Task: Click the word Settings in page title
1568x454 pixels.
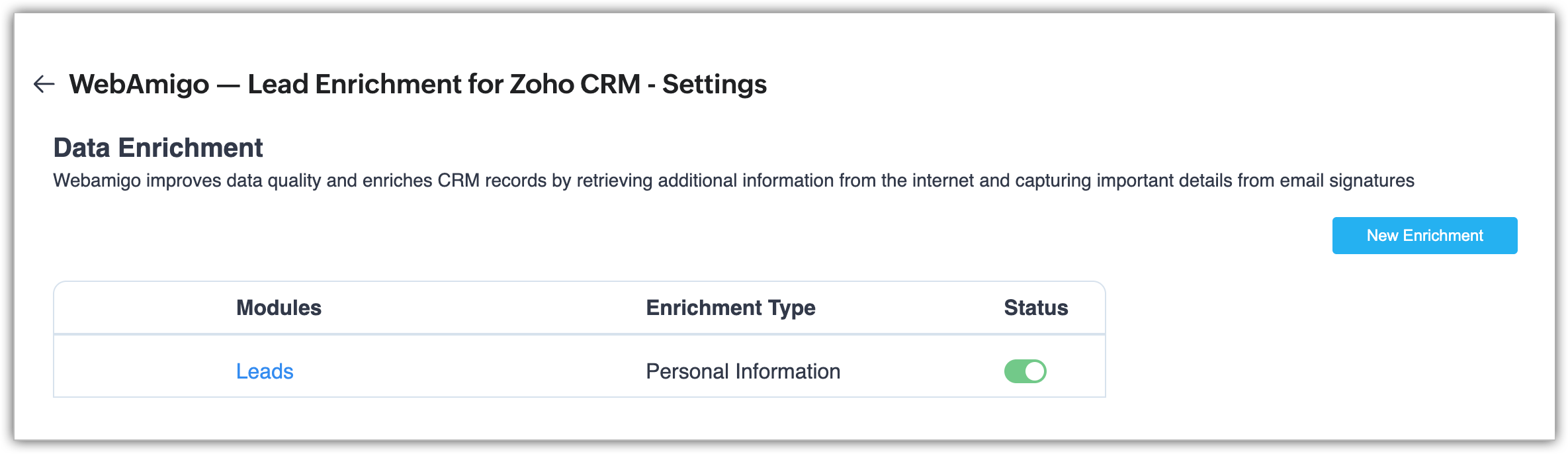Action: coord(715,84)
